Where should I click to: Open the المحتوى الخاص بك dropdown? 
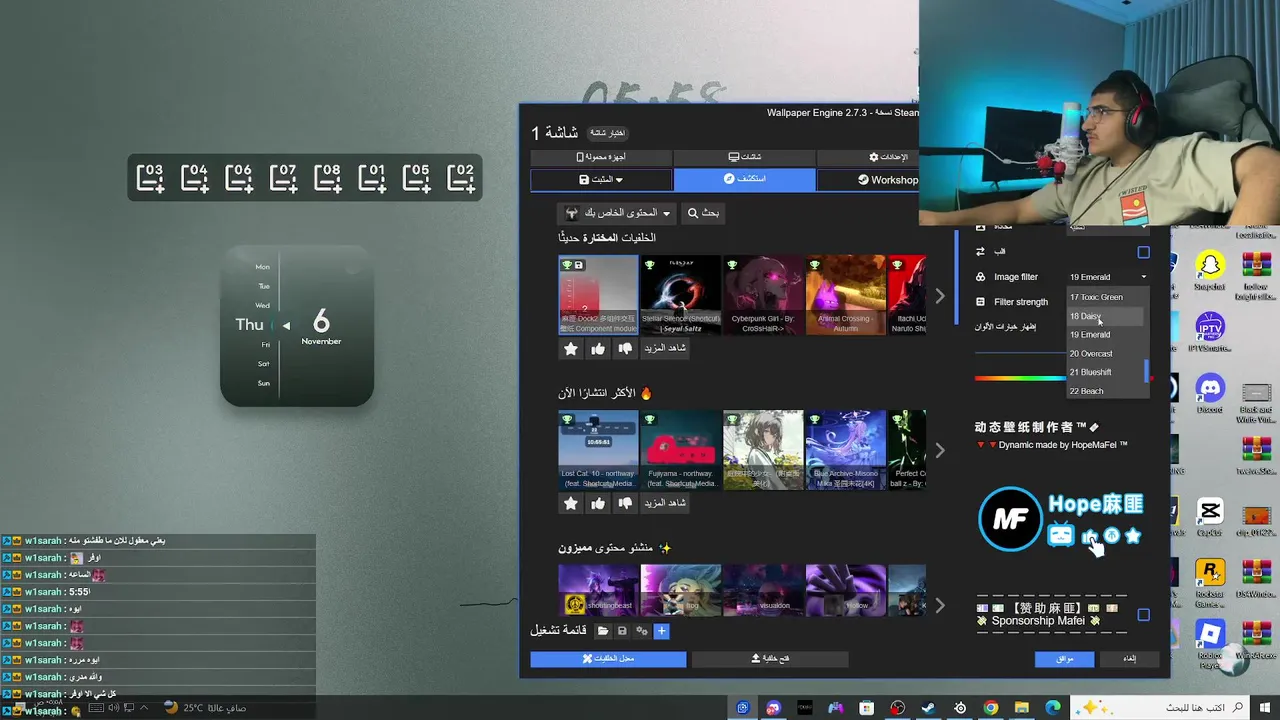(617, 213)
